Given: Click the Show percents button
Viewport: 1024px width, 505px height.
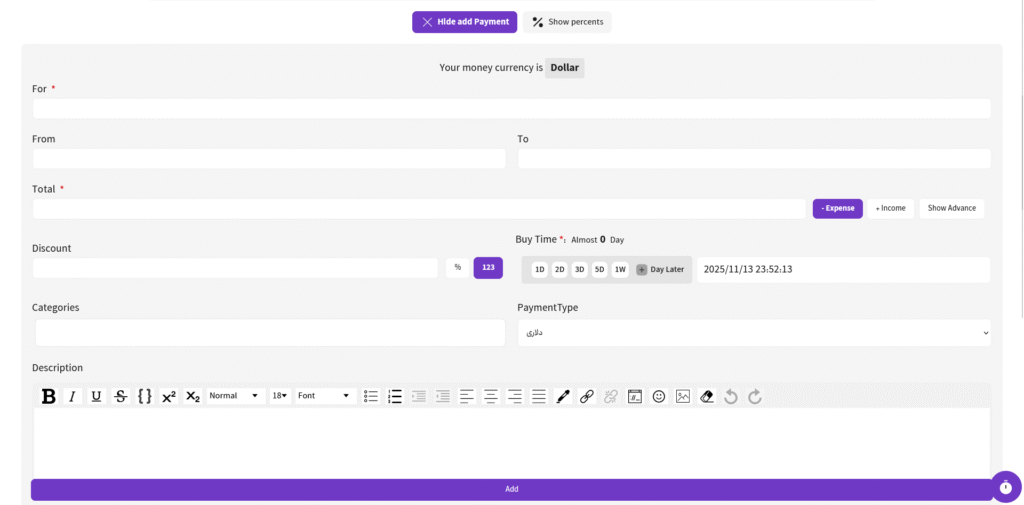Looking at the screenshot, I should tap(567, 22).
